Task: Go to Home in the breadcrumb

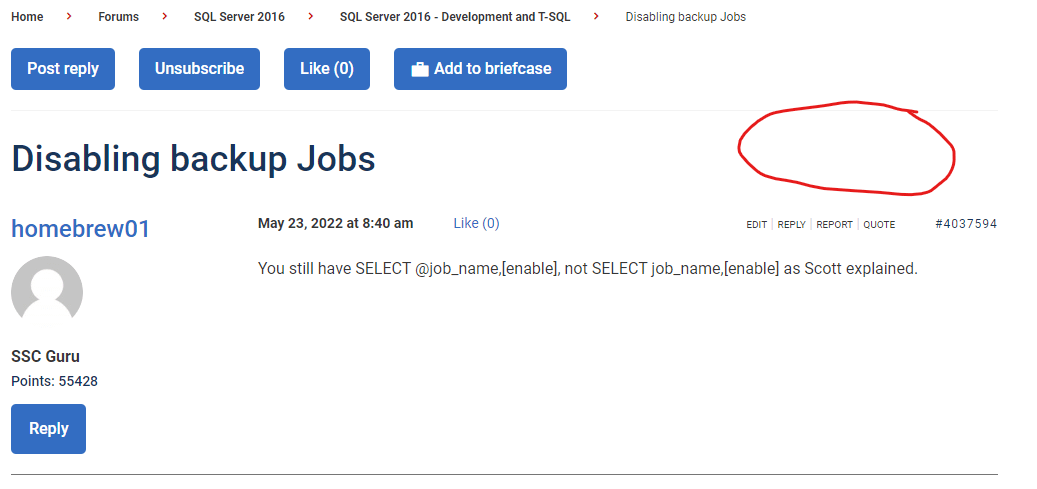Action: tap(27, 17)
